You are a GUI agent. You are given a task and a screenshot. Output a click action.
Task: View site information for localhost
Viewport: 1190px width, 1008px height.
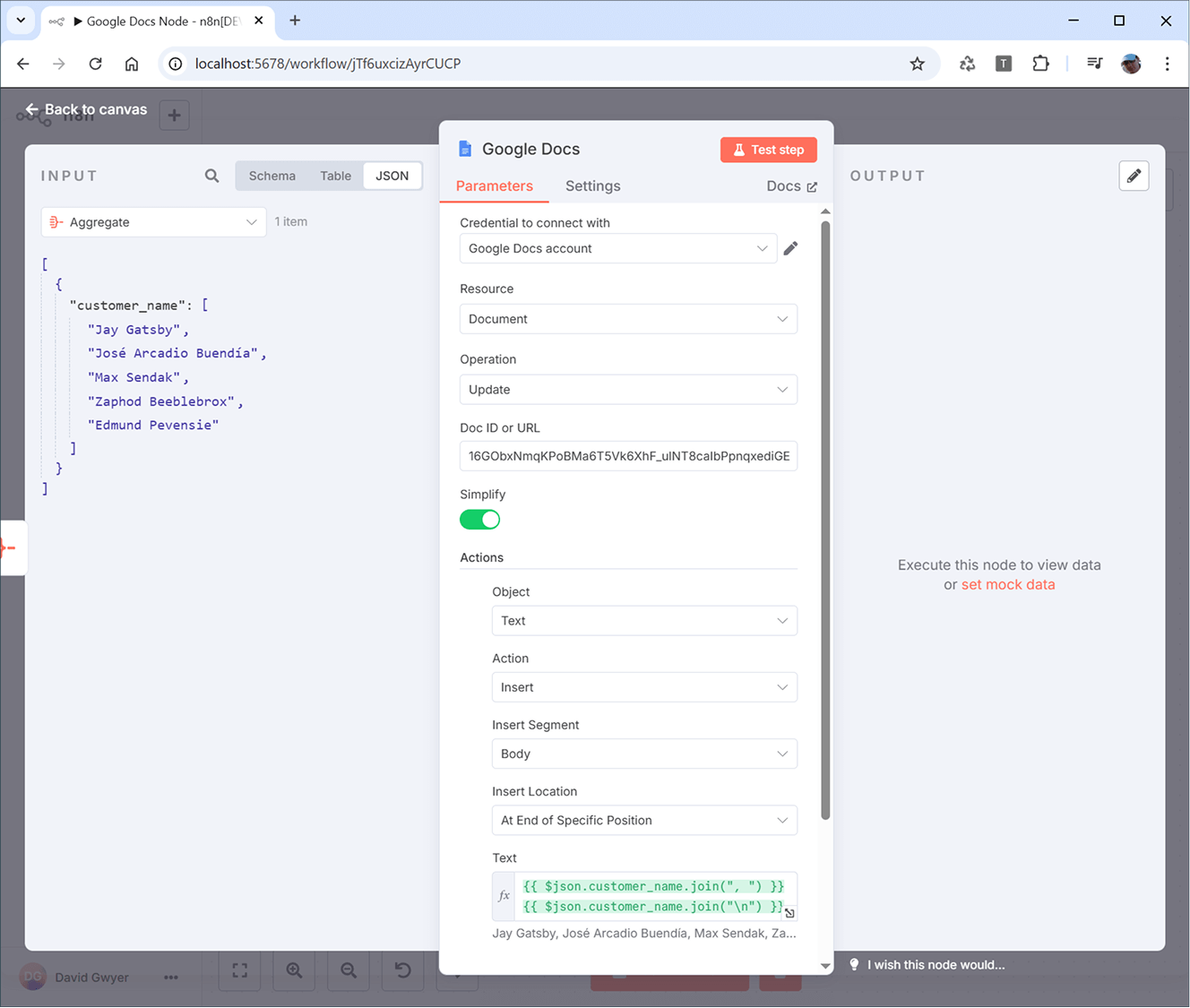pyautogui.click(x=176, y=64)
